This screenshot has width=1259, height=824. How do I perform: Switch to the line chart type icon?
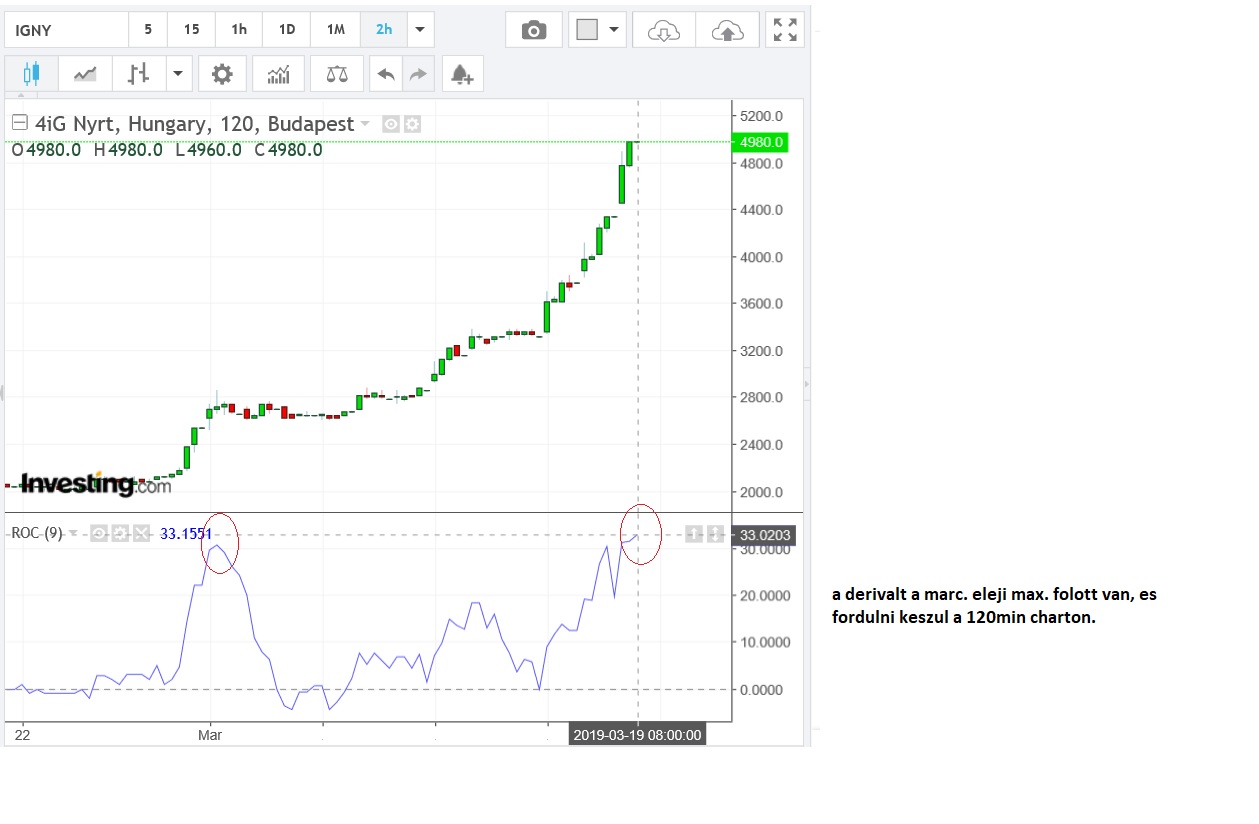point(85,73)
